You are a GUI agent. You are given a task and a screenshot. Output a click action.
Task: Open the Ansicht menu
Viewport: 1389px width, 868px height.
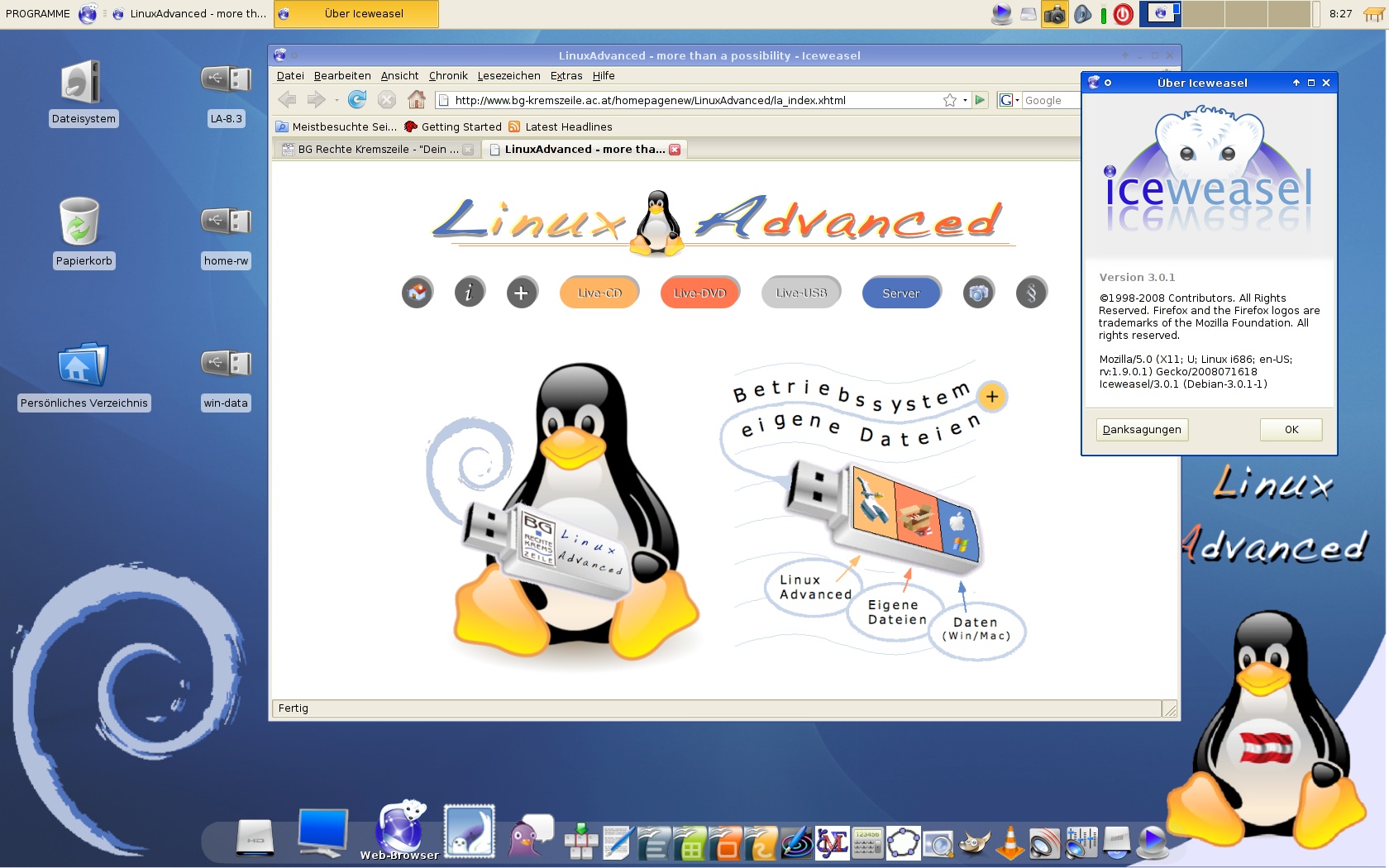coord(399,75)
